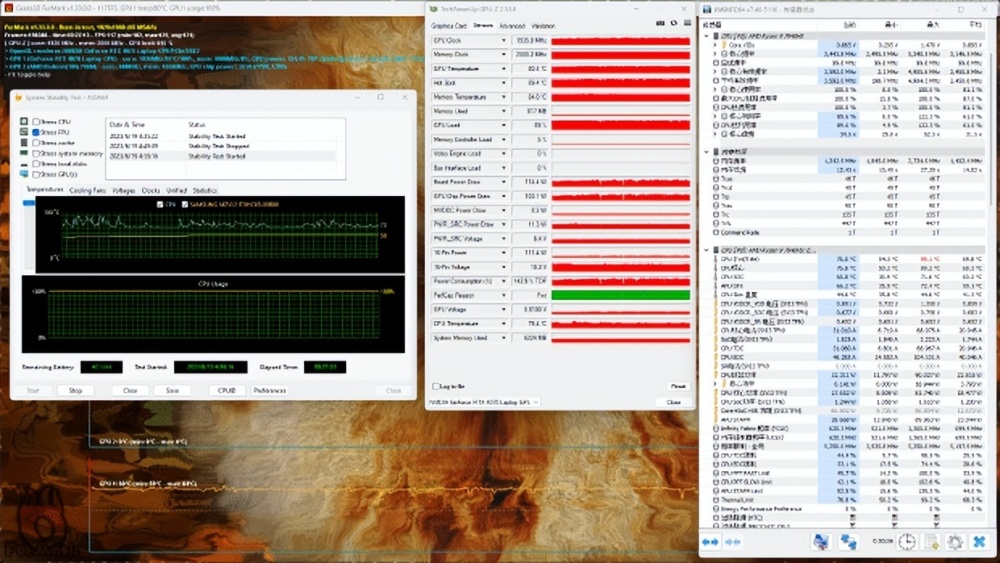Click the AIDA64 title bar flame icon
This screenshot has width=1000, height=563.
click(18, 98)
